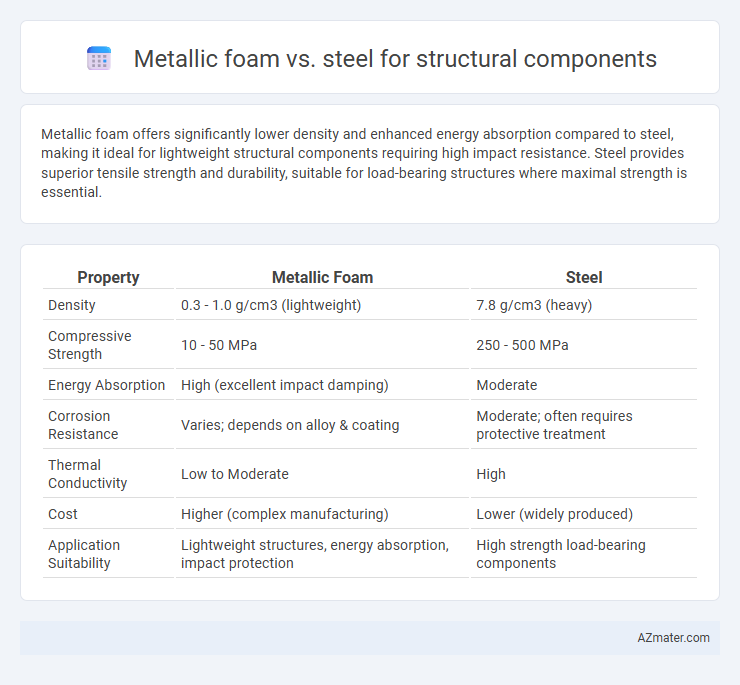Screen dimensions: 740x685
Task: Select the 'Energy Absorption' row label
Action: click(x=107, y=385)
